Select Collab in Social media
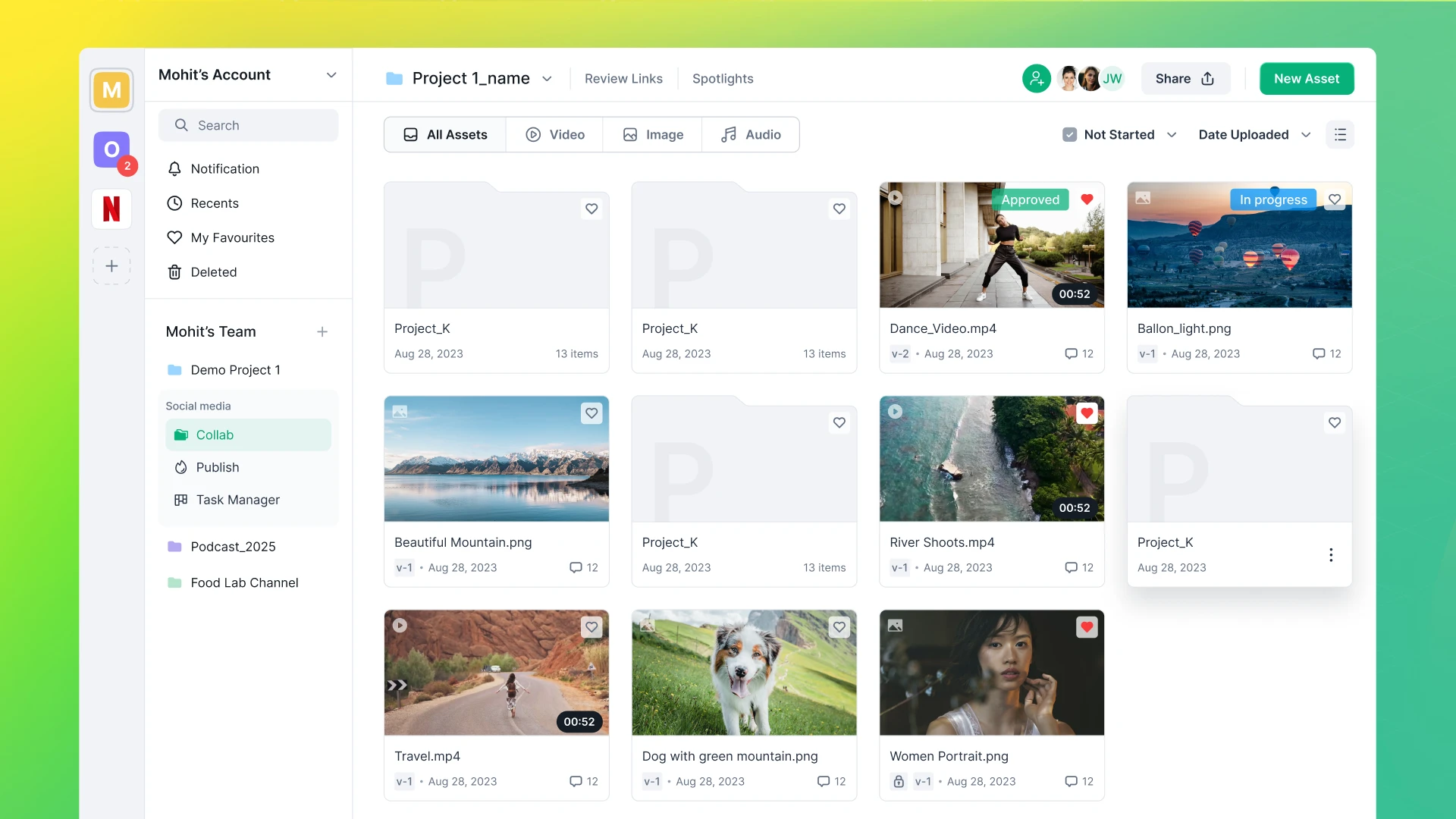The image size is (1456, 819). click(x=248, y=435)
